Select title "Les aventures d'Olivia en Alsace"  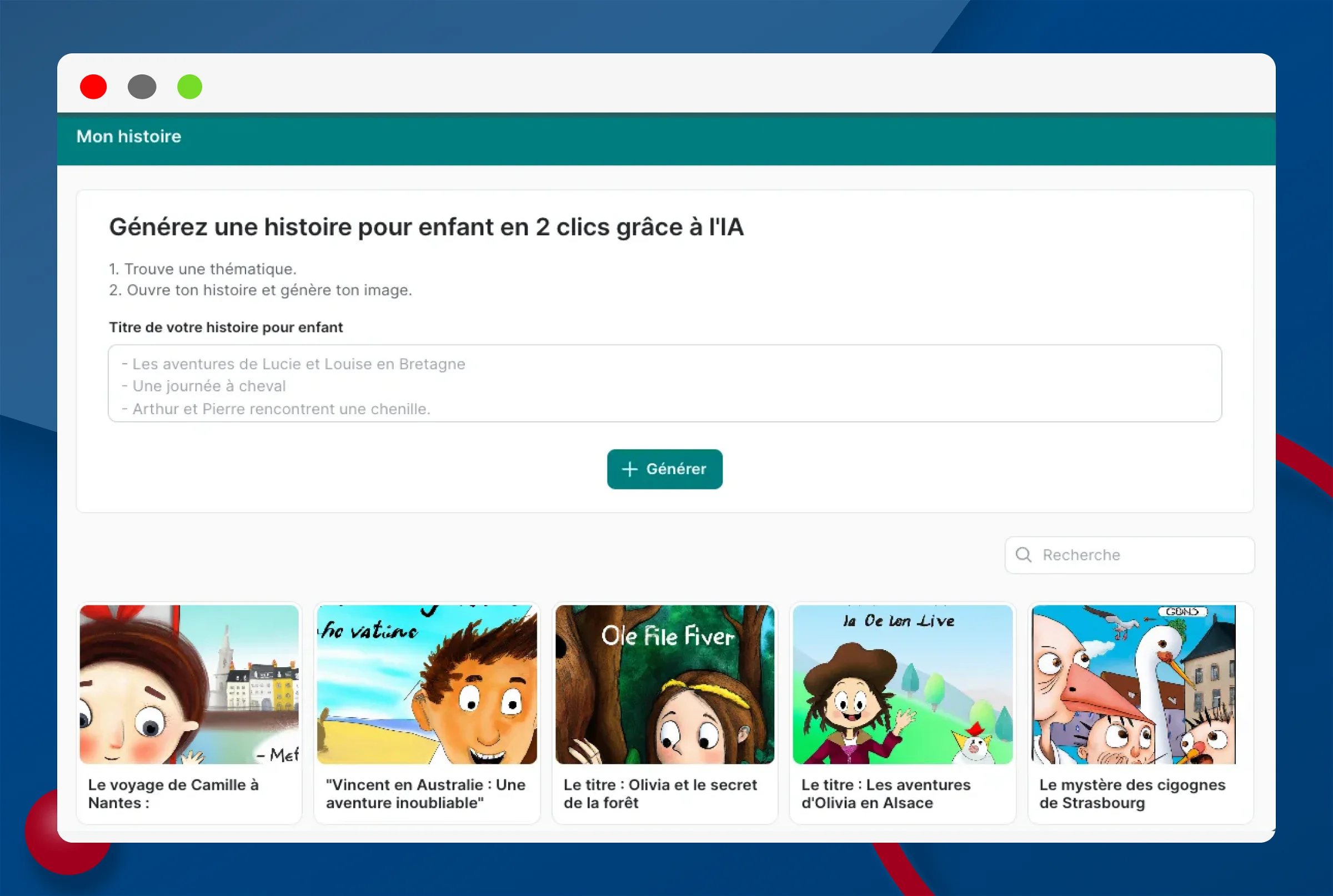886,794
